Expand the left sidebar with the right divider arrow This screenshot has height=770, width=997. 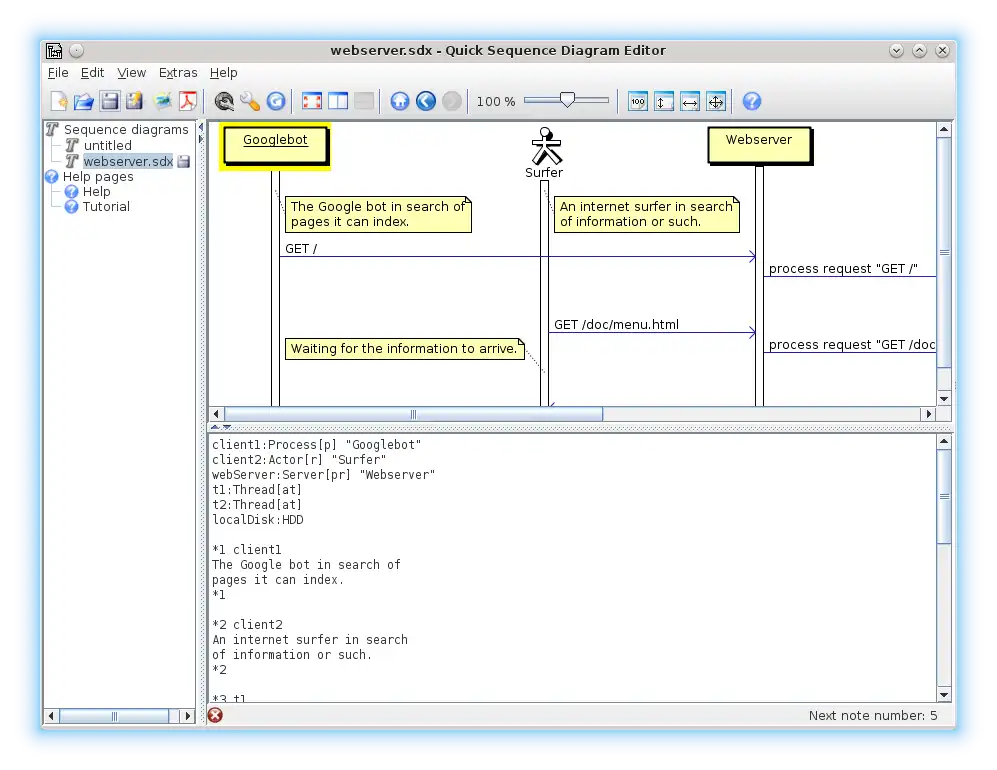click(201, 139)
